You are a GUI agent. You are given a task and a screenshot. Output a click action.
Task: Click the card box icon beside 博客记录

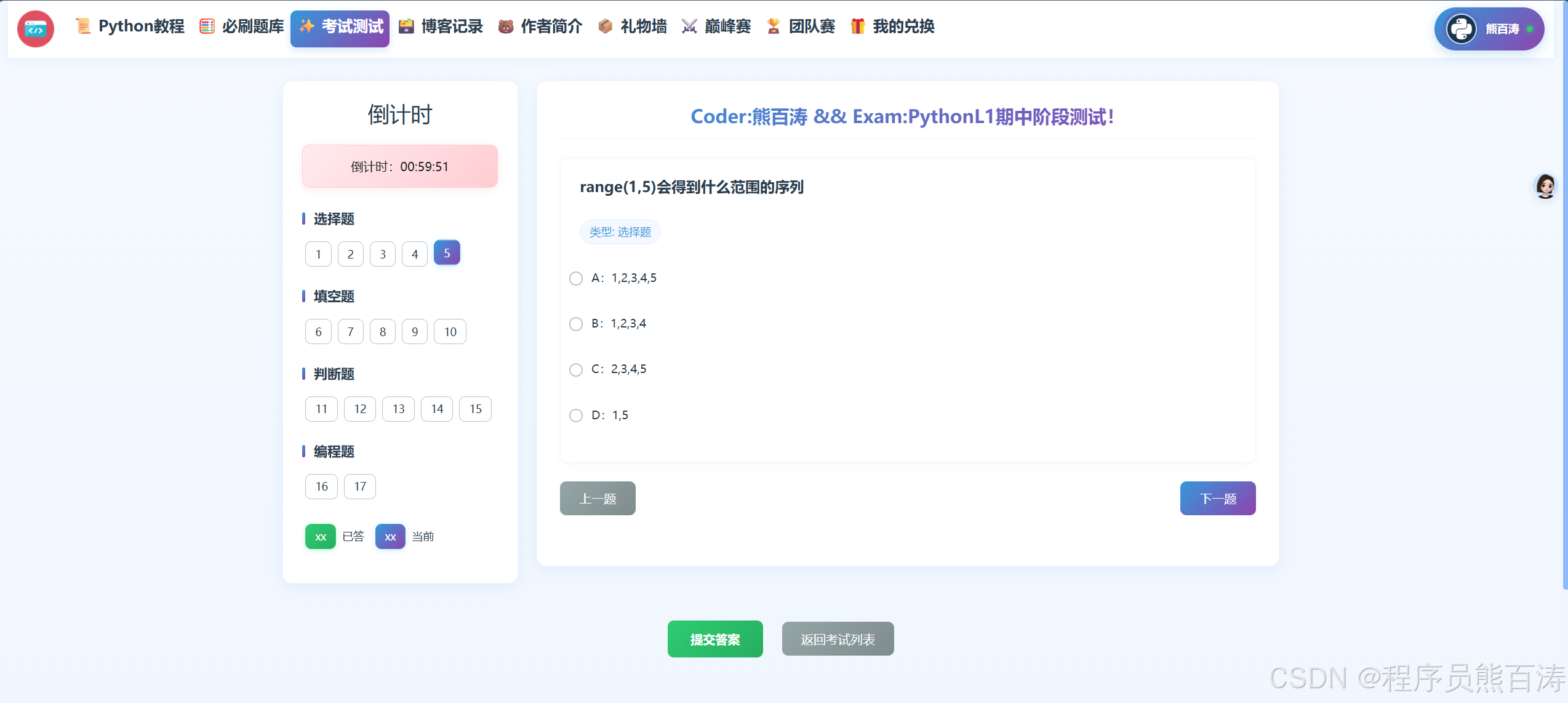406,26
